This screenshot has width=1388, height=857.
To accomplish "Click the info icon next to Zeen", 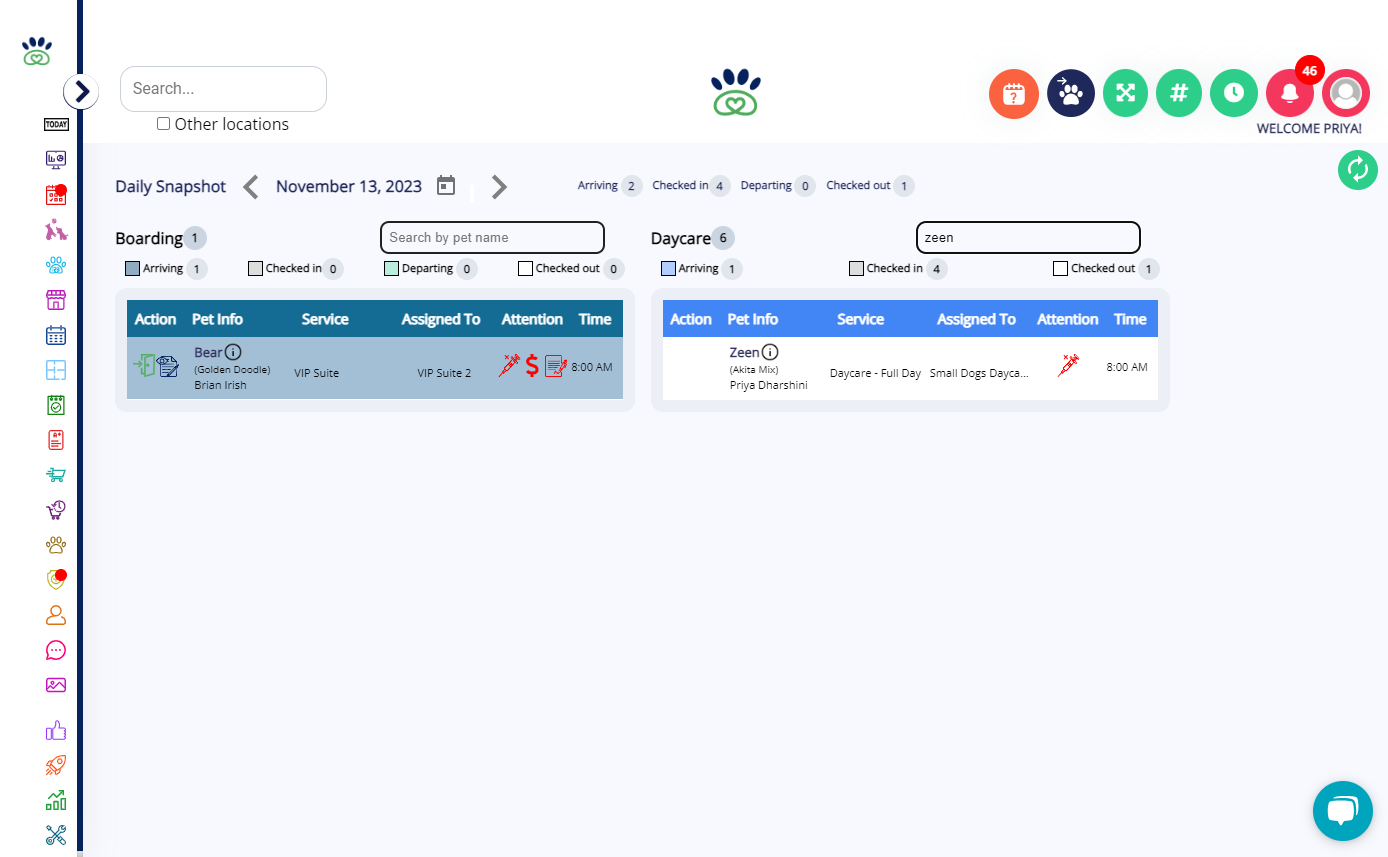I will 770,352.
